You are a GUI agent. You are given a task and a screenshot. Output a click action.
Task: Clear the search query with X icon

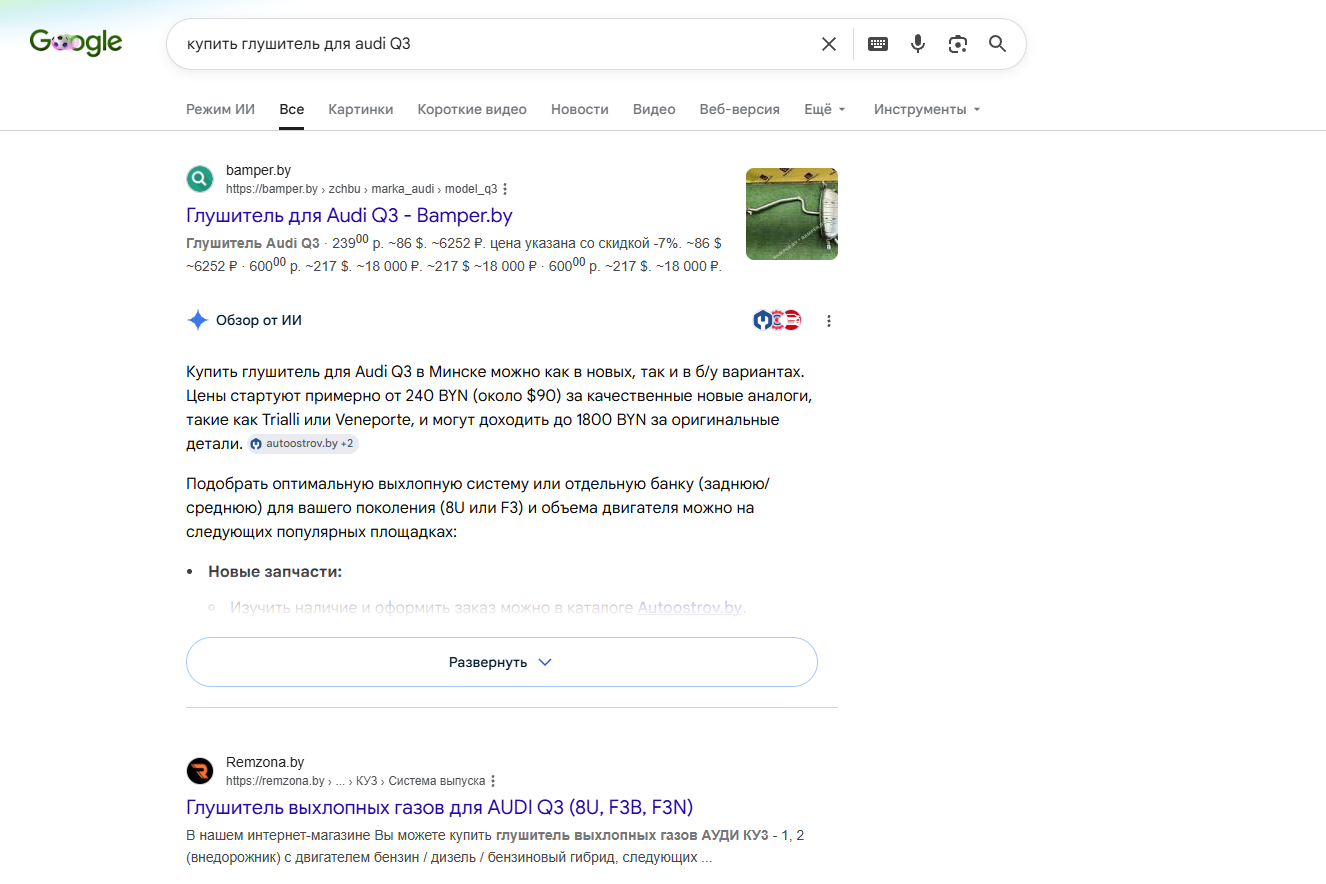(829, 44)
